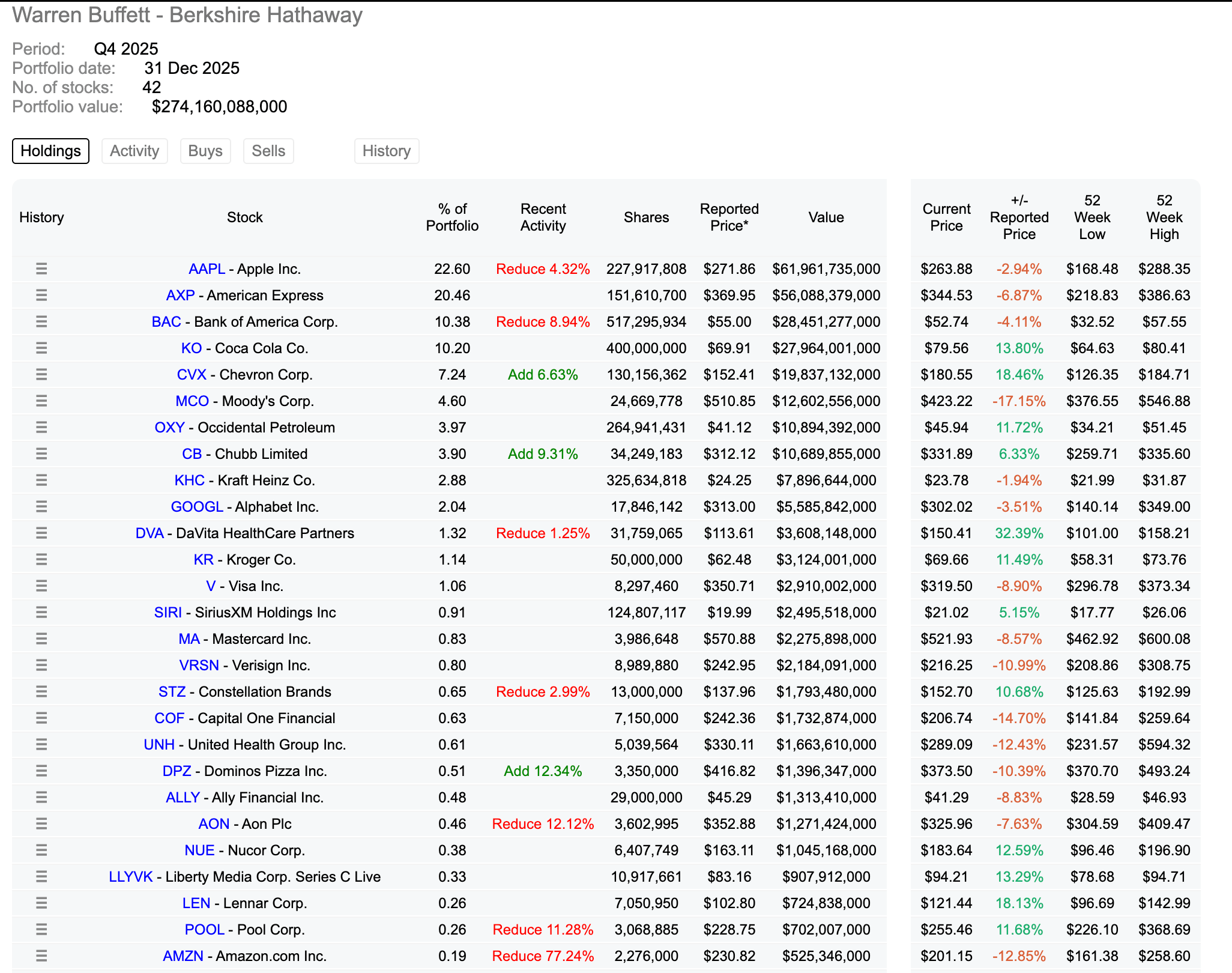
Task: Click the history icon for Amazon.com row
Action: [41, 956]
